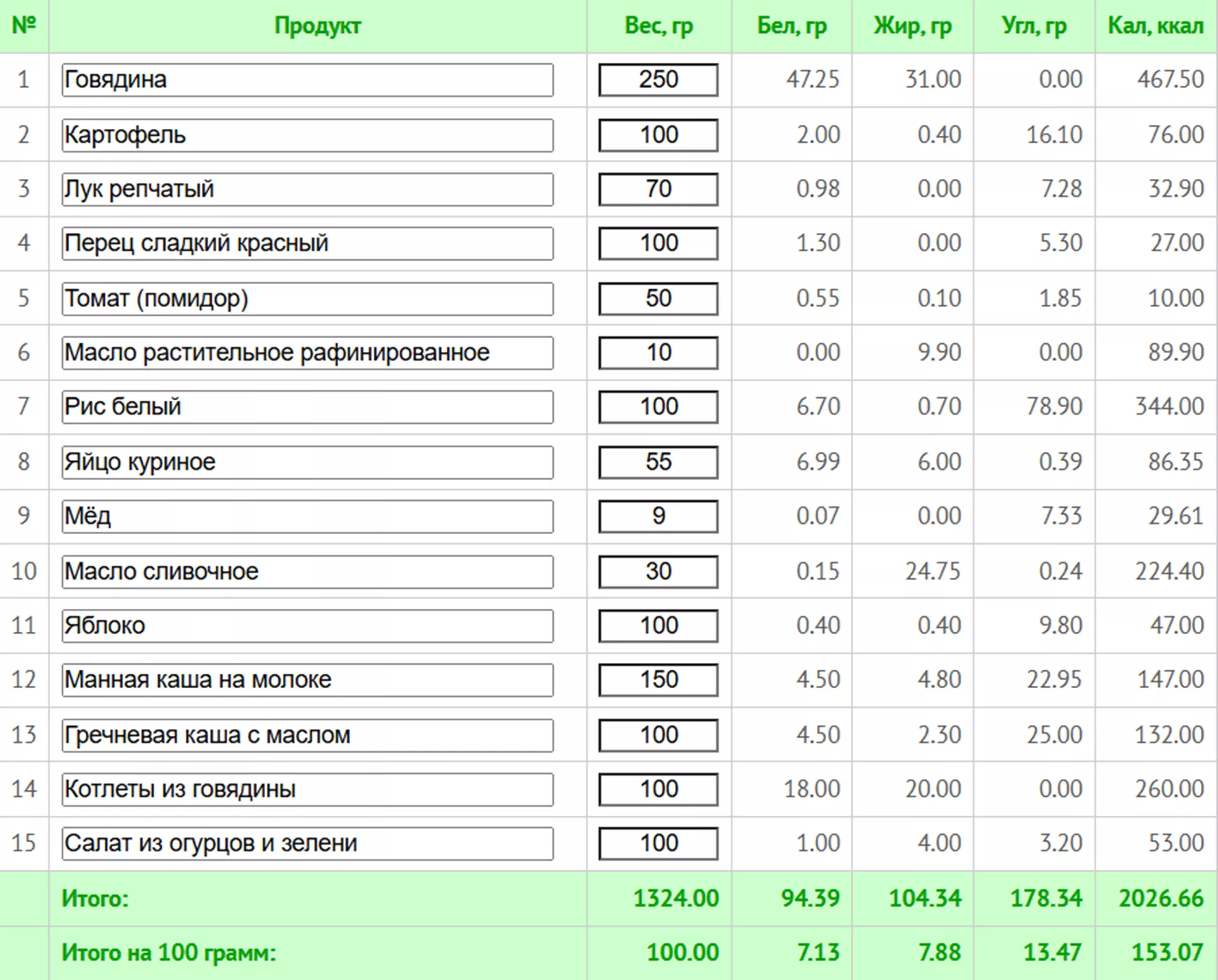
Task: Click the weight field showing 250
Action: click(658, 80)
